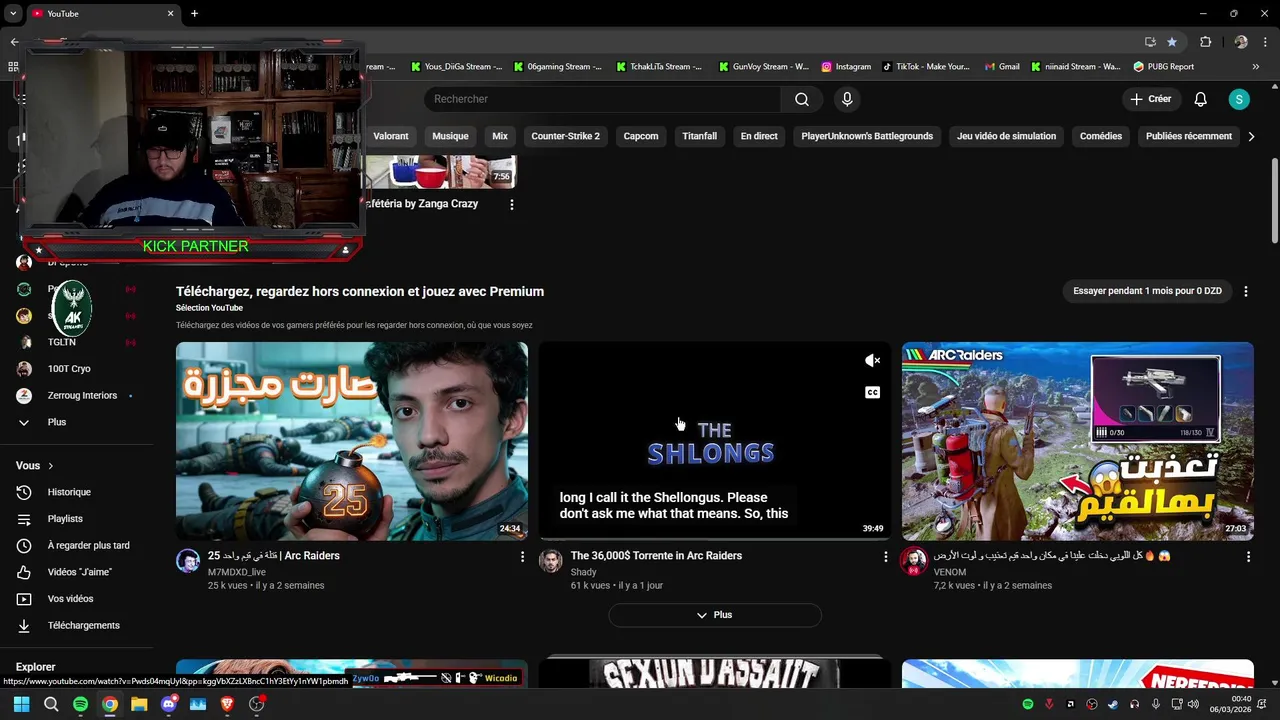Click the Chrome profile avatar in the toolbar
The image size is (1280, 720).
1241,42
